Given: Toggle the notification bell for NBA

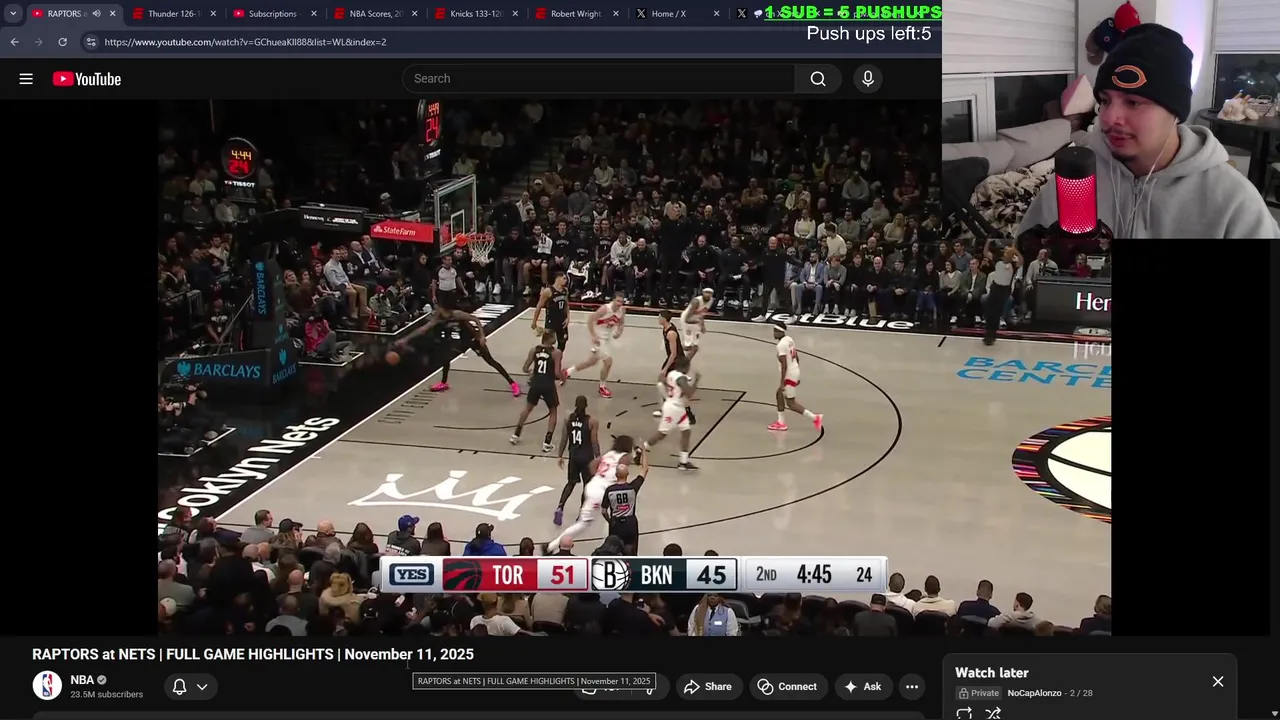Looking at the screenshot, I should [180, 686].
